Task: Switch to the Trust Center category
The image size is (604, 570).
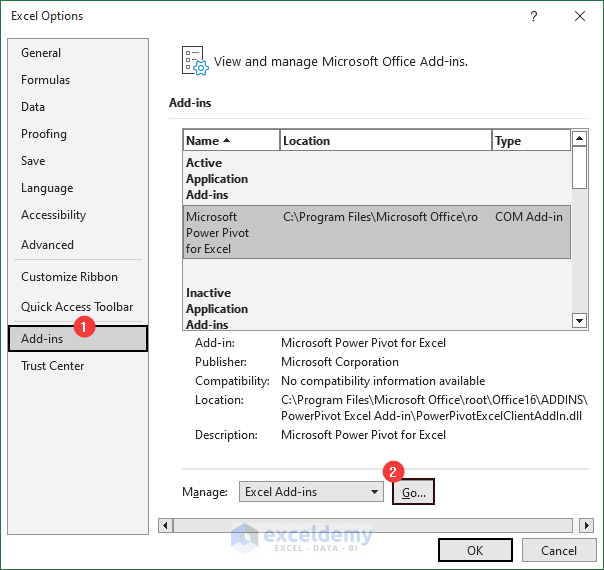Action: tap(53, 366)
